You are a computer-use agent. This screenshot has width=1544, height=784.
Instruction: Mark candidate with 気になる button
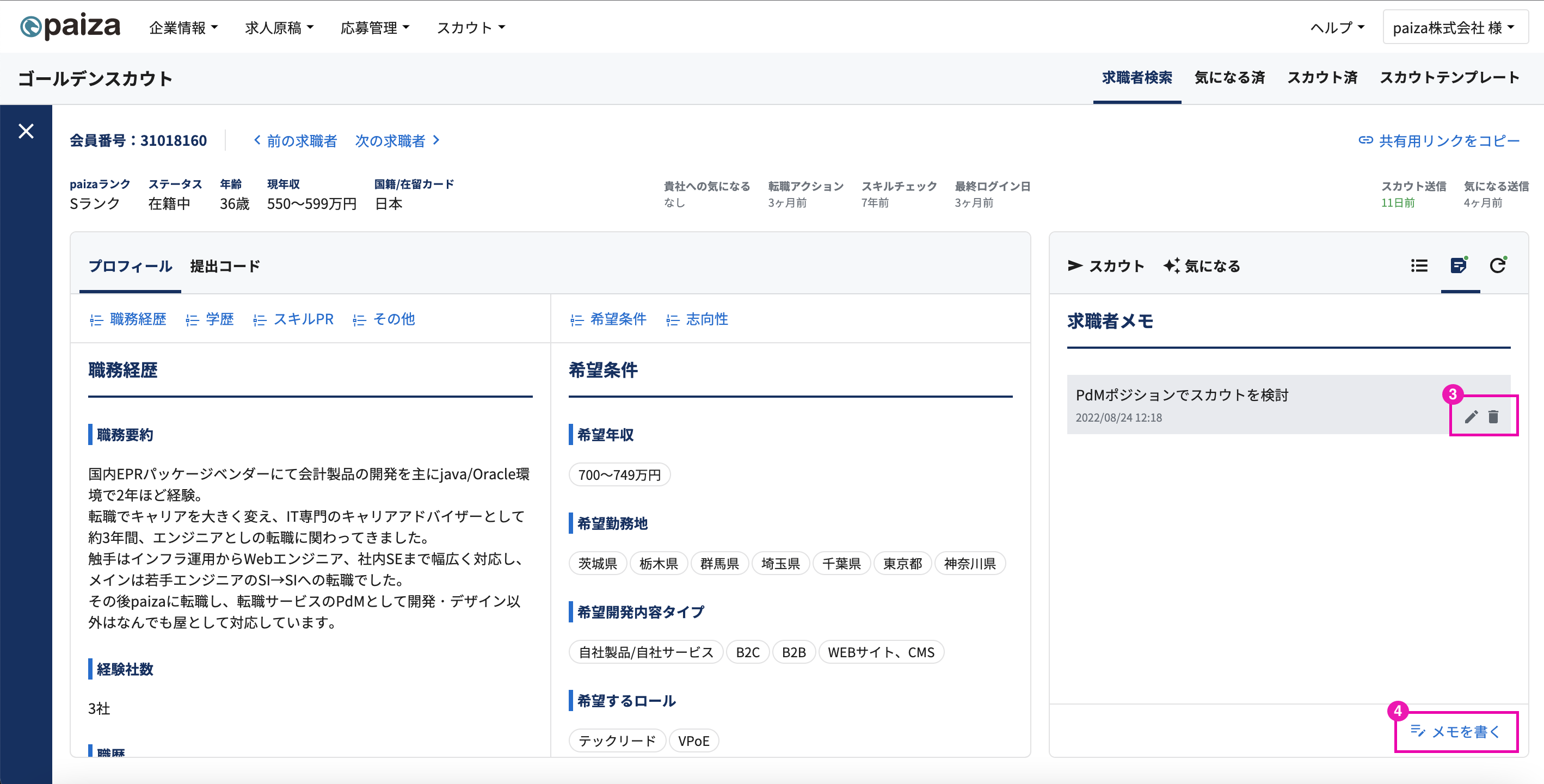tap(1202, 266)
